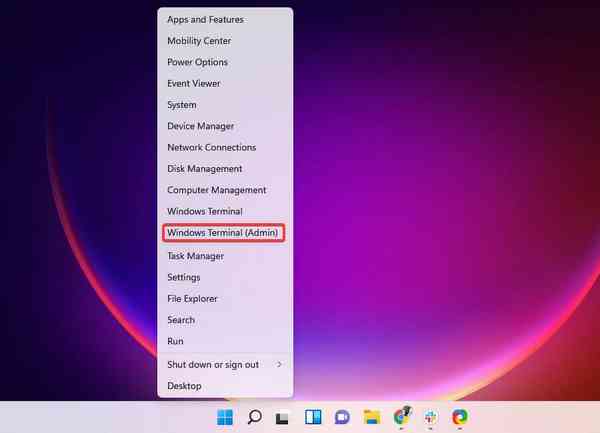Open Computer Management
Viewport: 600px width, 433px height.
tap(217, 190)
